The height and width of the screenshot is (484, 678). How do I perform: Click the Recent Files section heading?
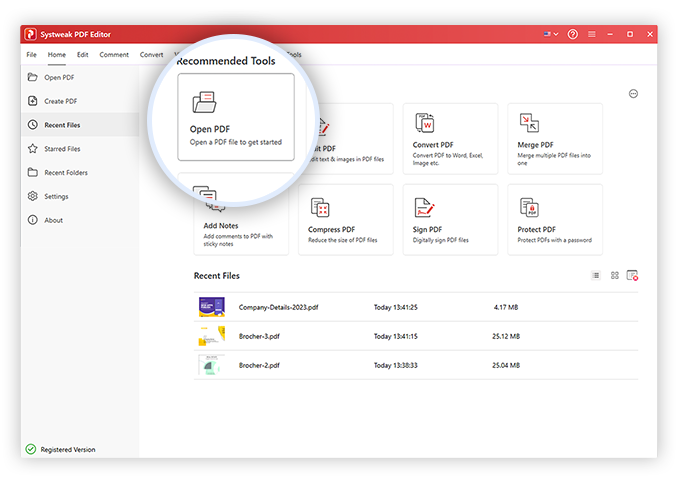(x=217, y=276)
